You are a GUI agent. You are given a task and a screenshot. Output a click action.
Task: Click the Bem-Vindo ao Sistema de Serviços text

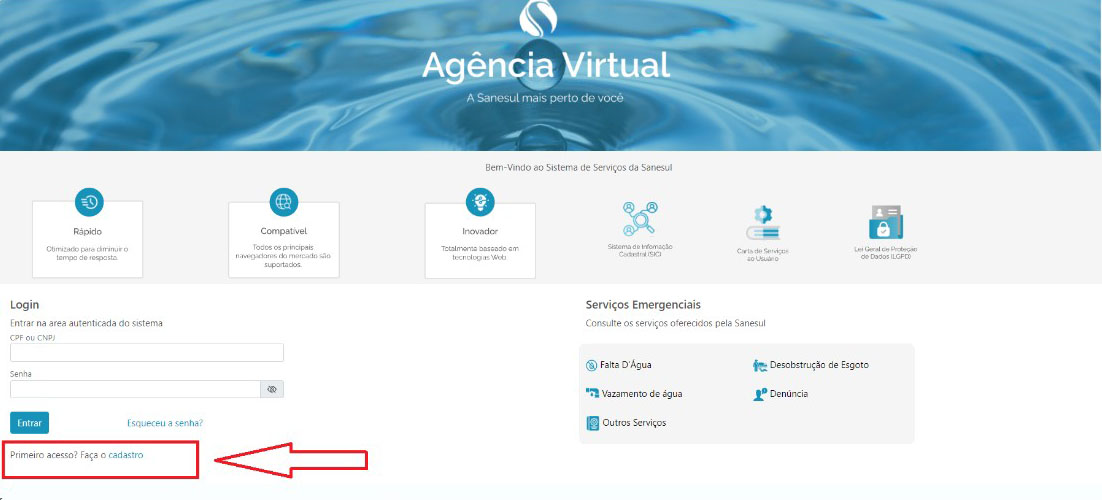tap(580, 168)
